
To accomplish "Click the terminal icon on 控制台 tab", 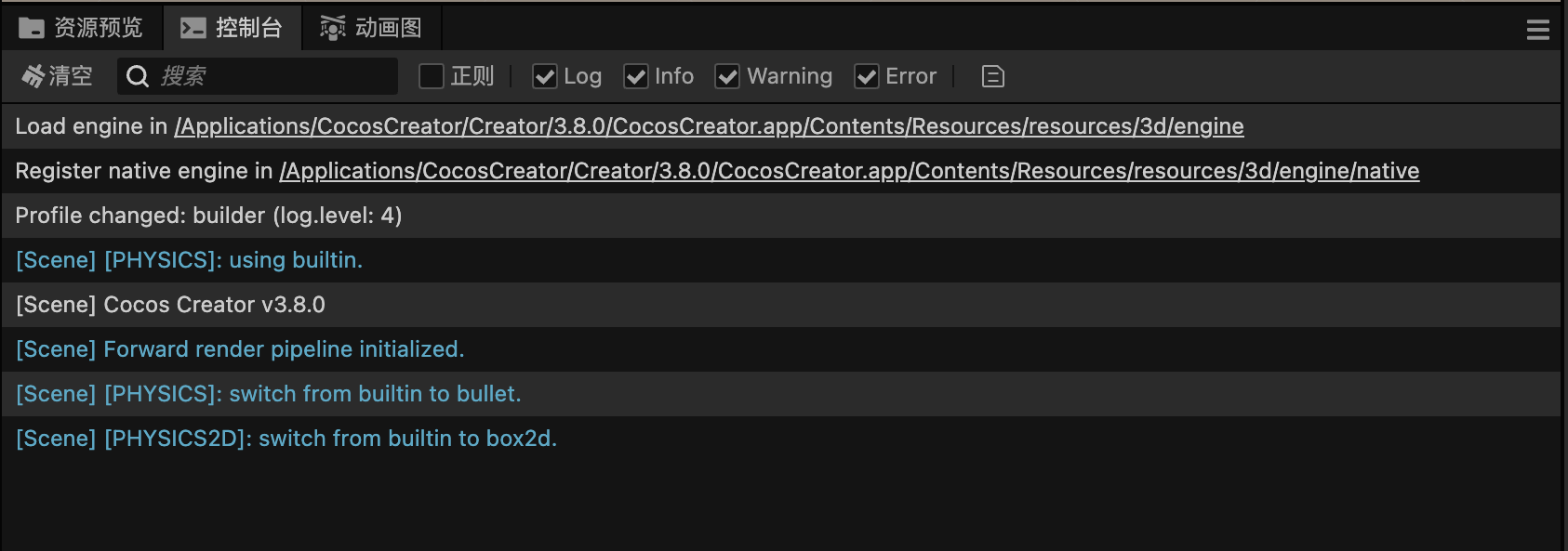I will click(193, 28).
